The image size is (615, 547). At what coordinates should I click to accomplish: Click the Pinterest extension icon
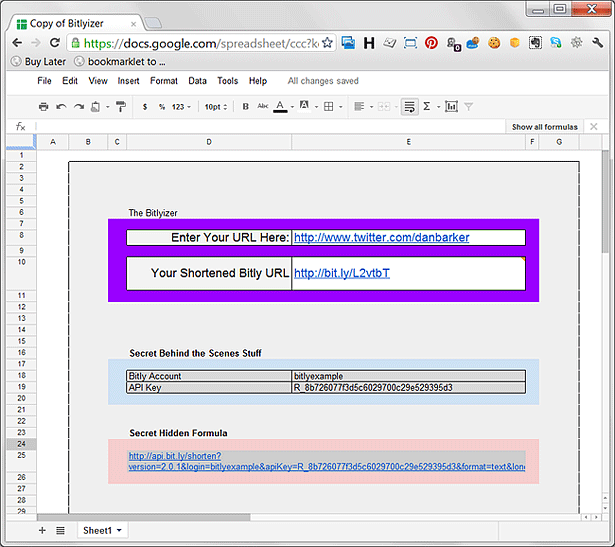pos(431,42)
